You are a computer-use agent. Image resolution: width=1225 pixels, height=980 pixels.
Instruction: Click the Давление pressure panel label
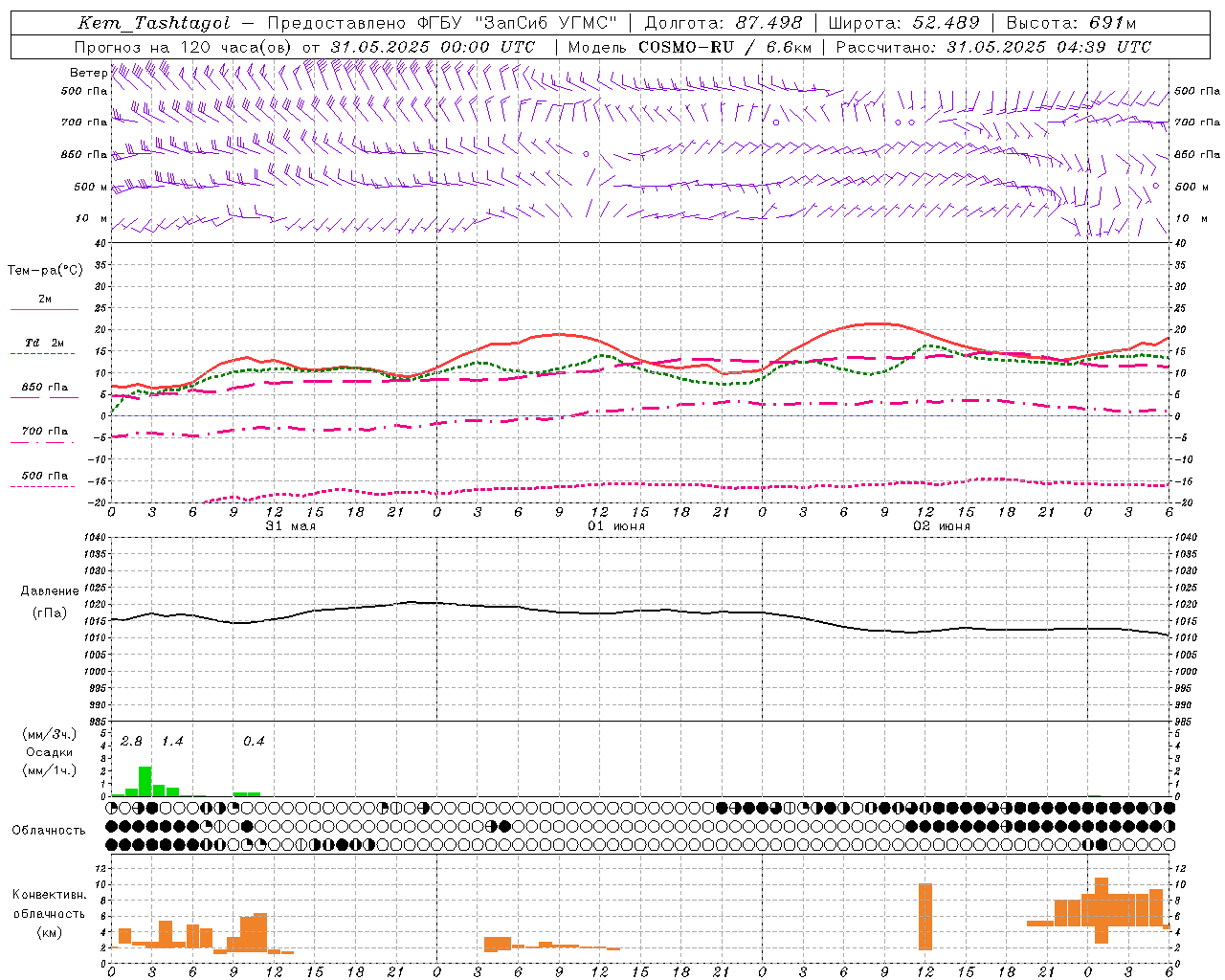pos(50,591)
